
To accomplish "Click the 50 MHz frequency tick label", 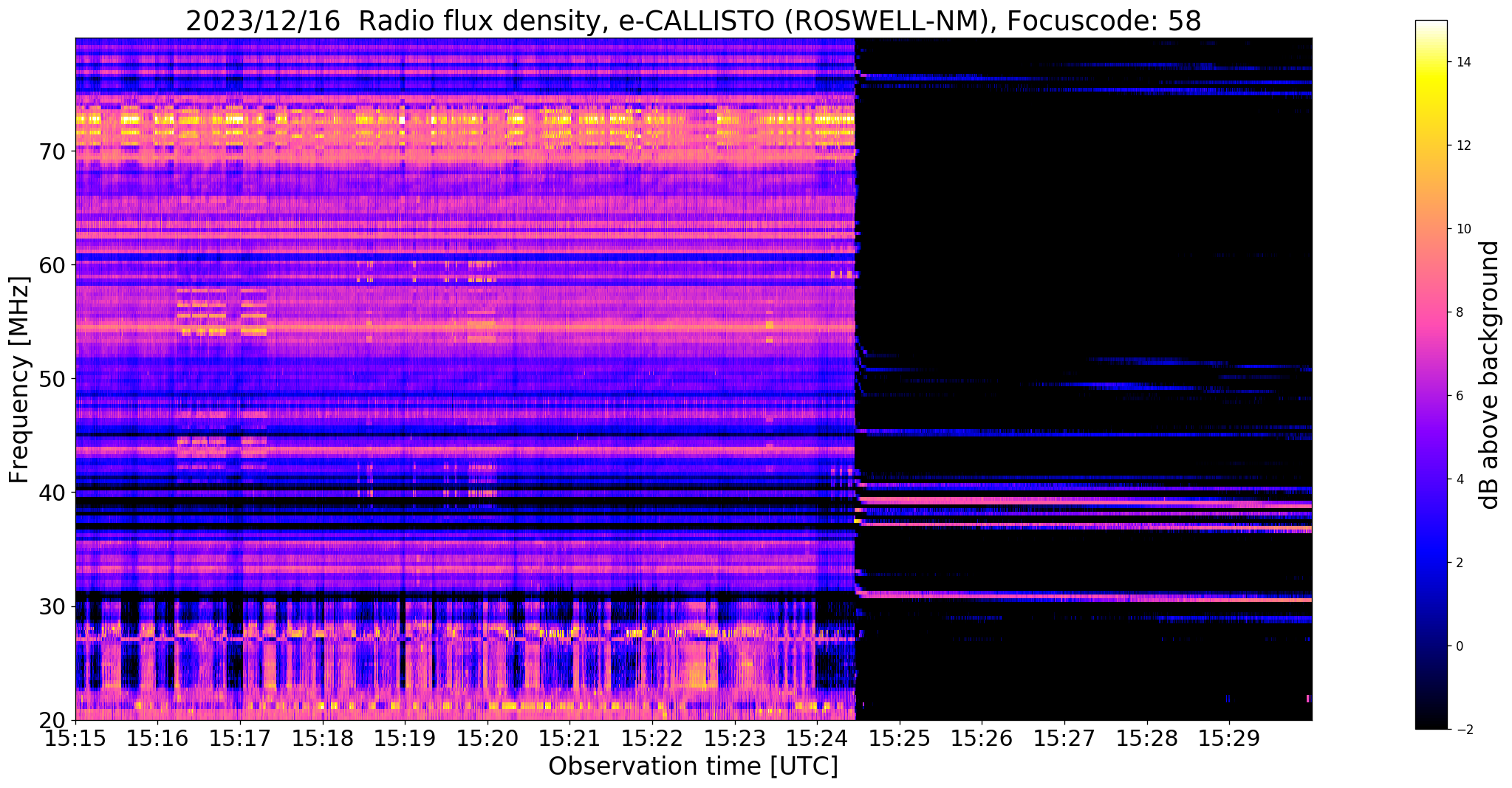I will point(53,379).
